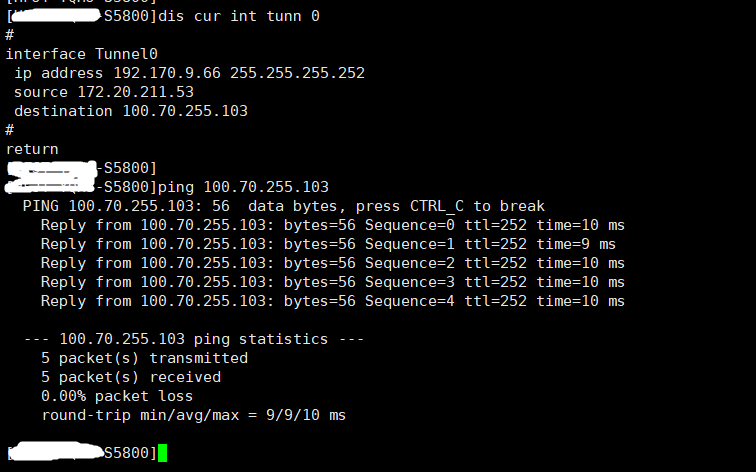The height and width of the screenshot is (472, 756).
Task: Click the "return" line of the config
Action: pos(32,149)
